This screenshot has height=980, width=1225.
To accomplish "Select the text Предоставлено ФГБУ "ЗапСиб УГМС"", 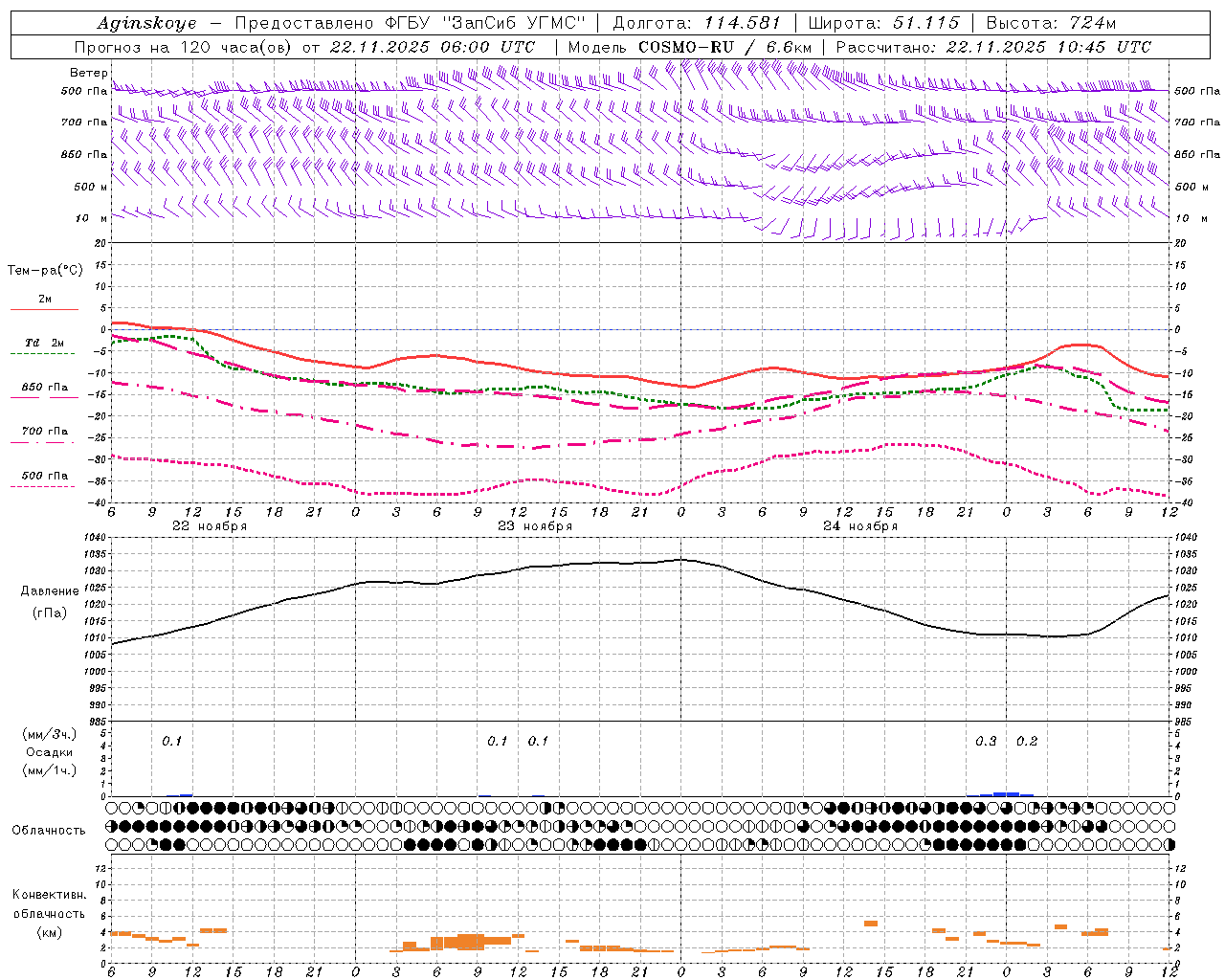I will pos(410,24).
